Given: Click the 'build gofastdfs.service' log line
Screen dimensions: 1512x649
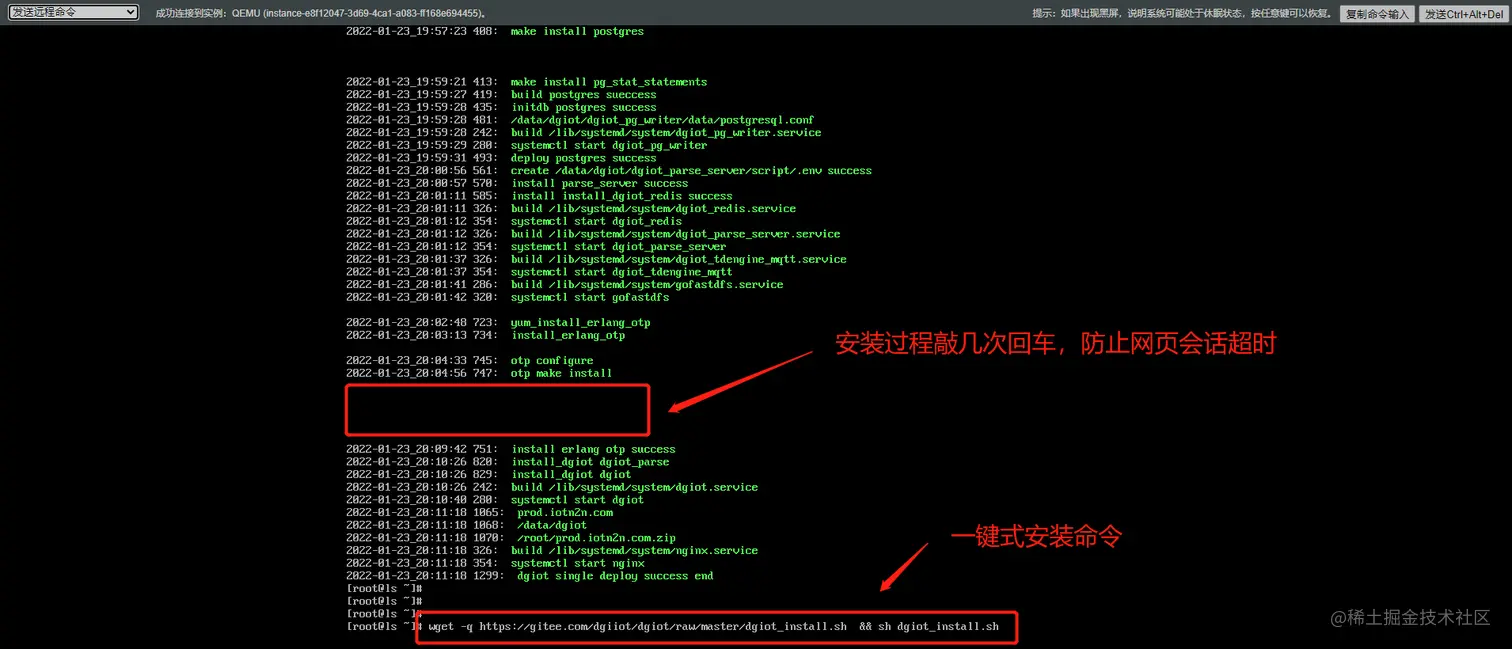Looking at the screenshot, I should click(565, 285).
